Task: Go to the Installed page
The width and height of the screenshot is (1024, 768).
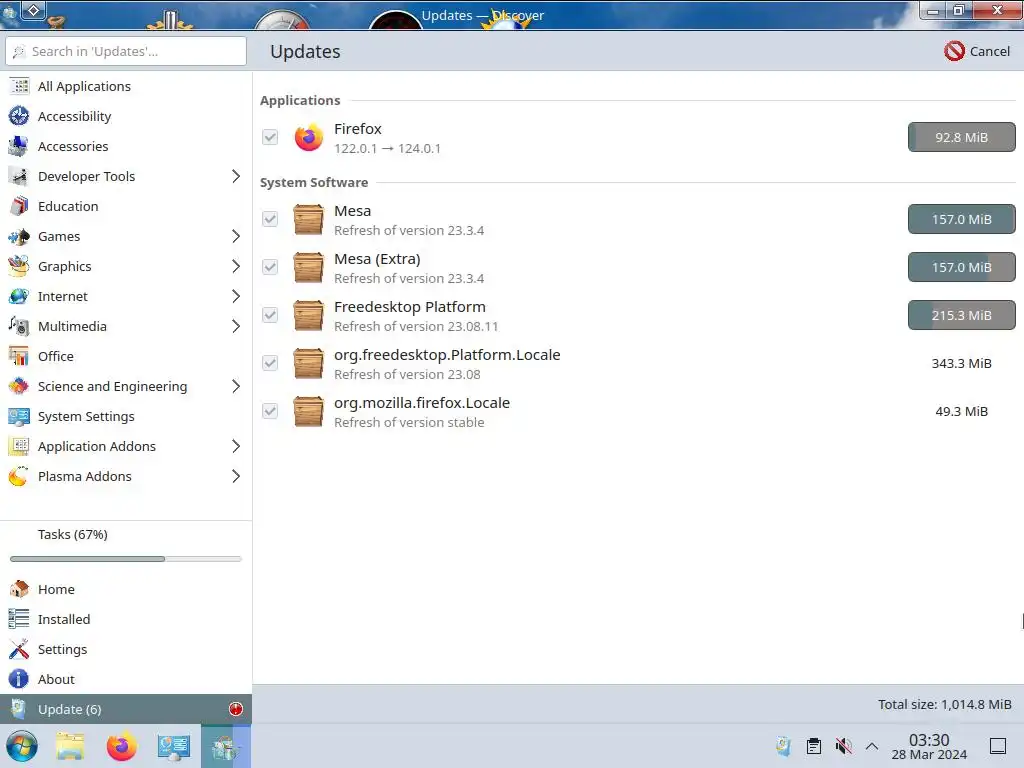Action: (126, 619)
